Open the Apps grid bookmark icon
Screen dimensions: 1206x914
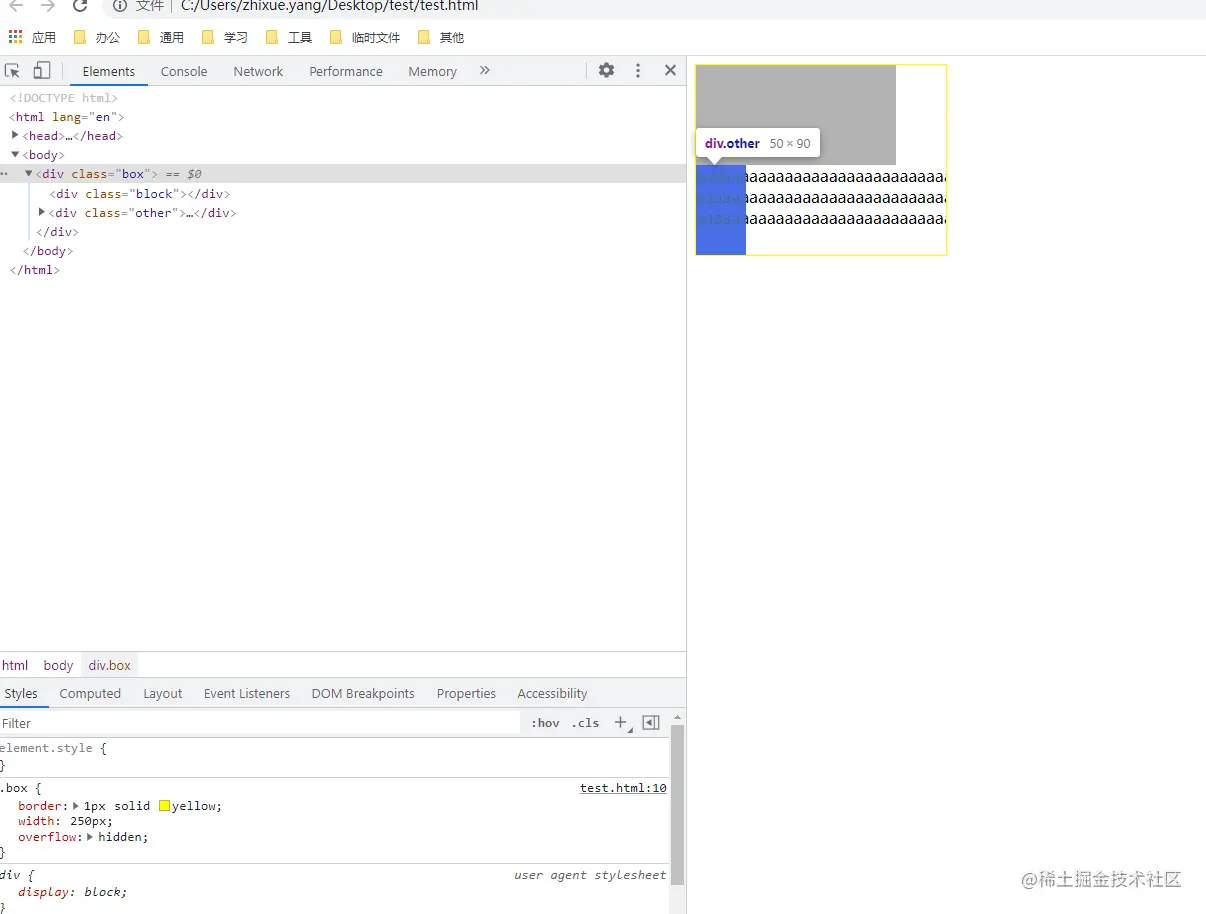[x=15, y=37]
